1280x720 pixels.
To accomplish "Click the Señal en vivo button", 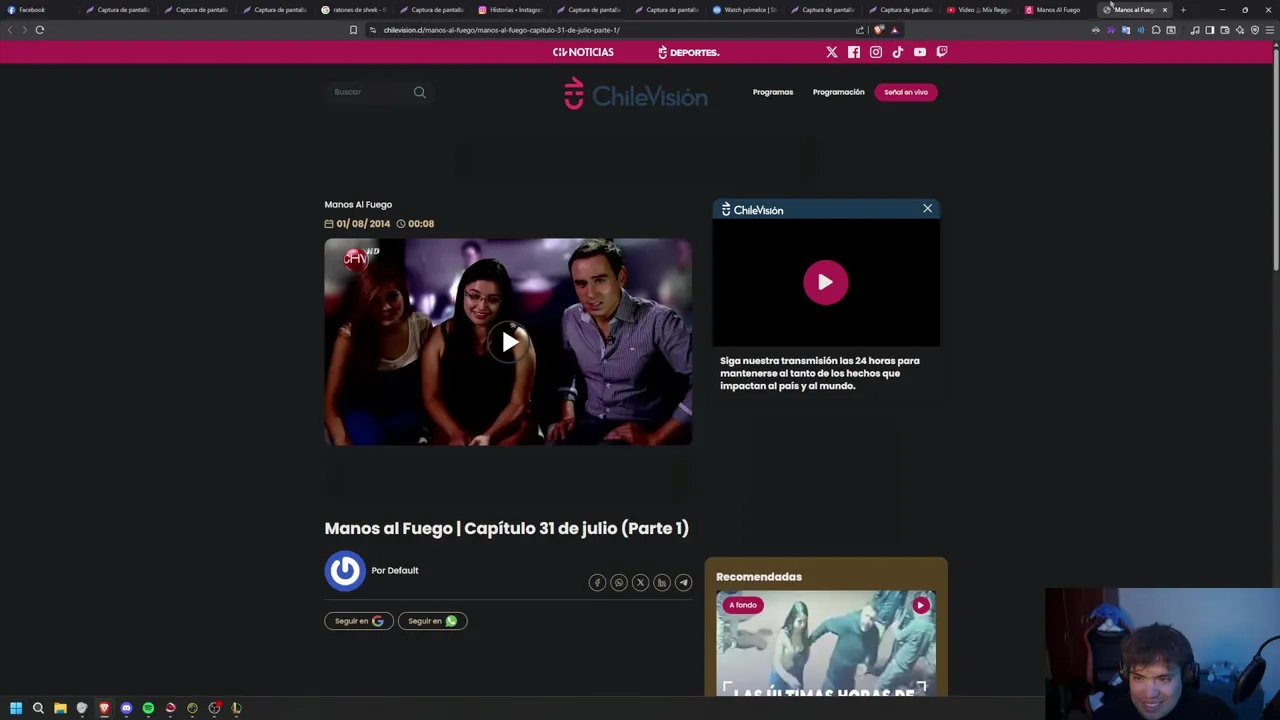I will [906, 92].
